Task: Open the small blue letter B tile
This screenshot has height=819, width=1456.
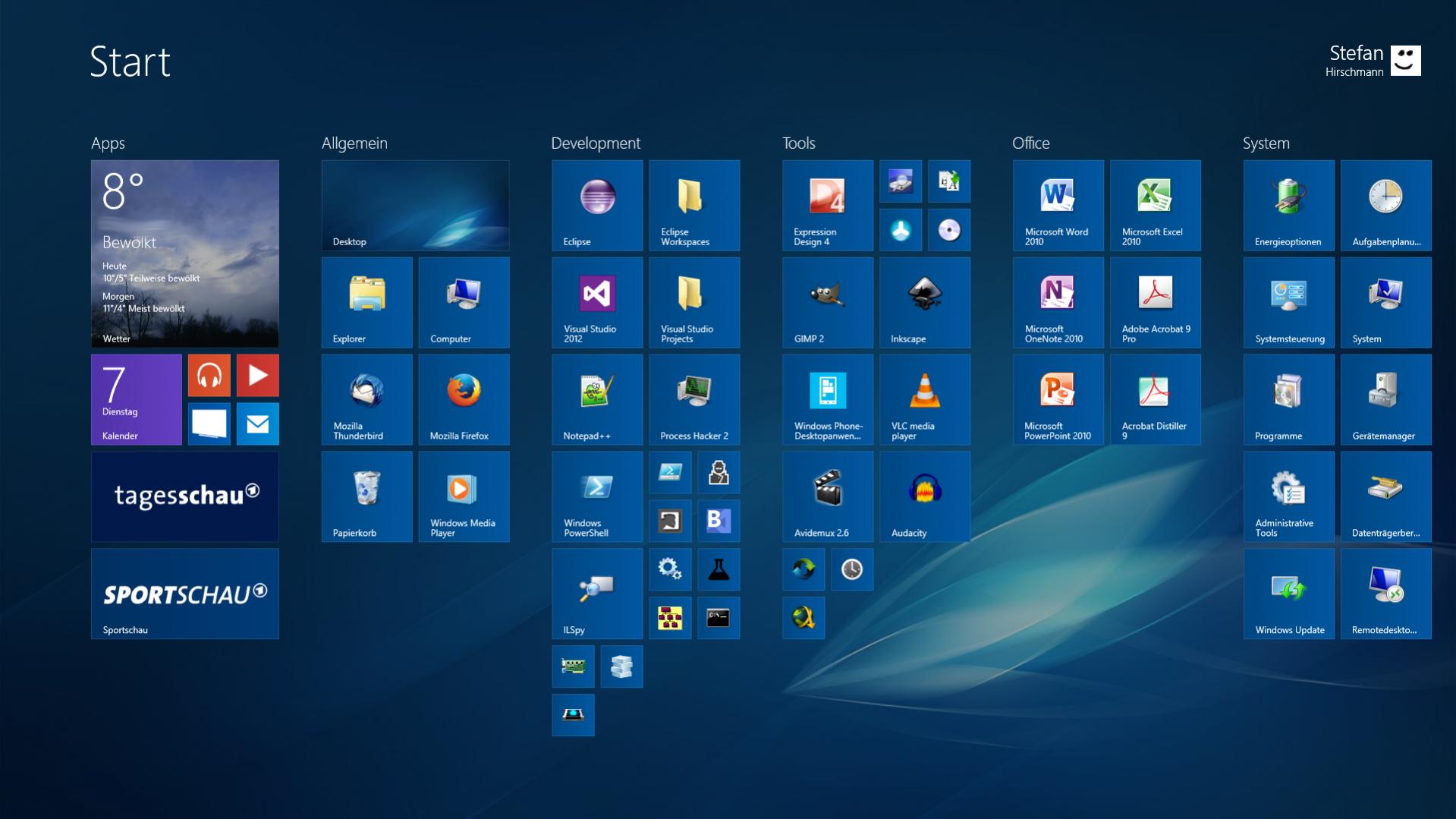Action: (719, 521)
